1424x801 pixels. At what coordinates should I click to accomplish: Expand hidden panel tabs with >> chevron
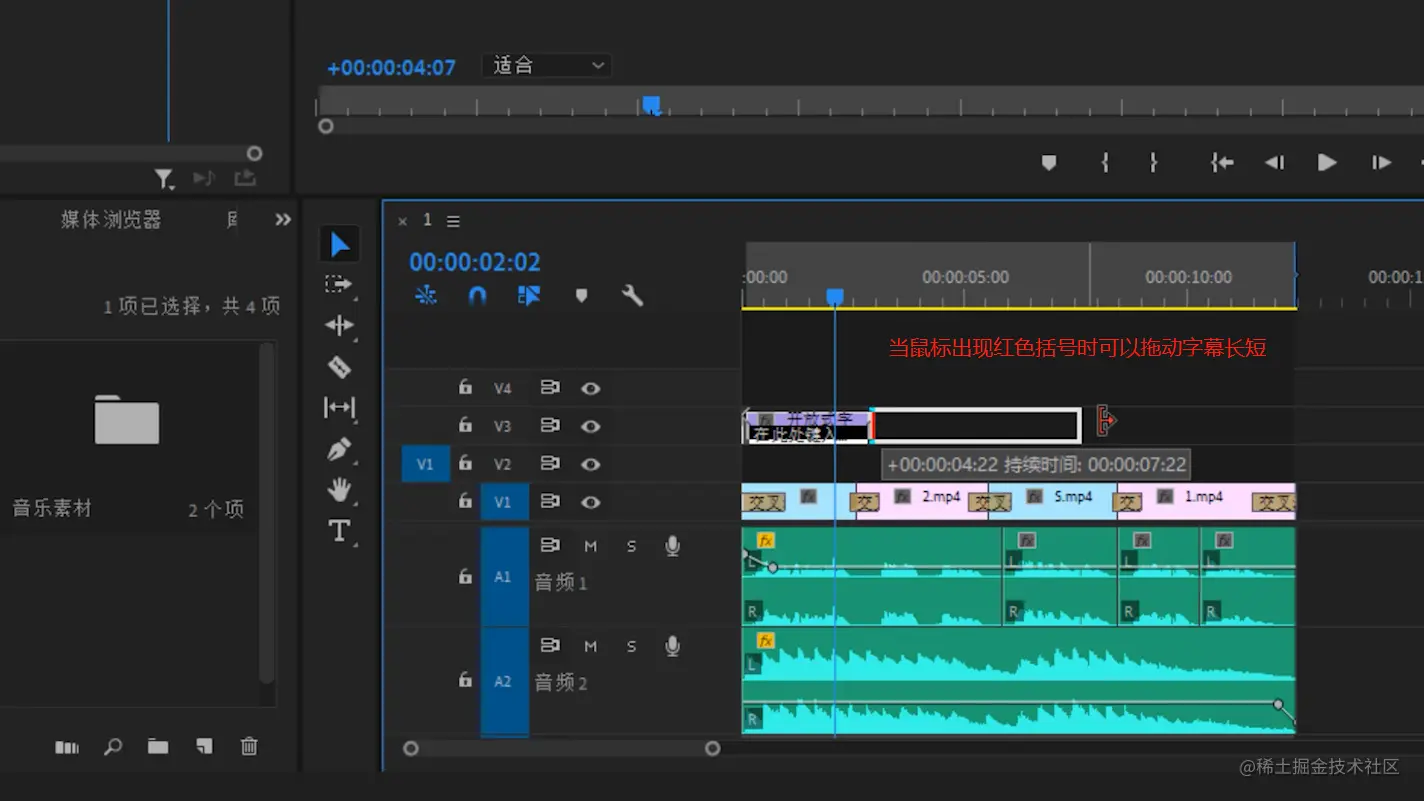283,219
